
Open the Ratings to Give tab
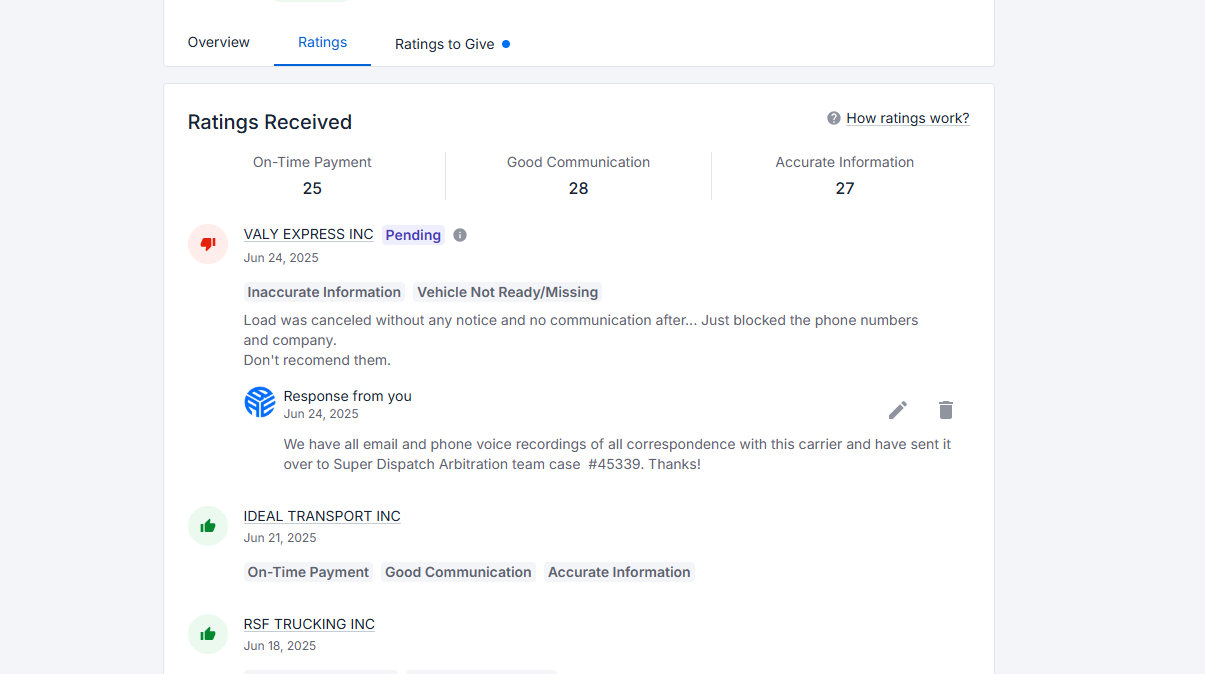443,44
